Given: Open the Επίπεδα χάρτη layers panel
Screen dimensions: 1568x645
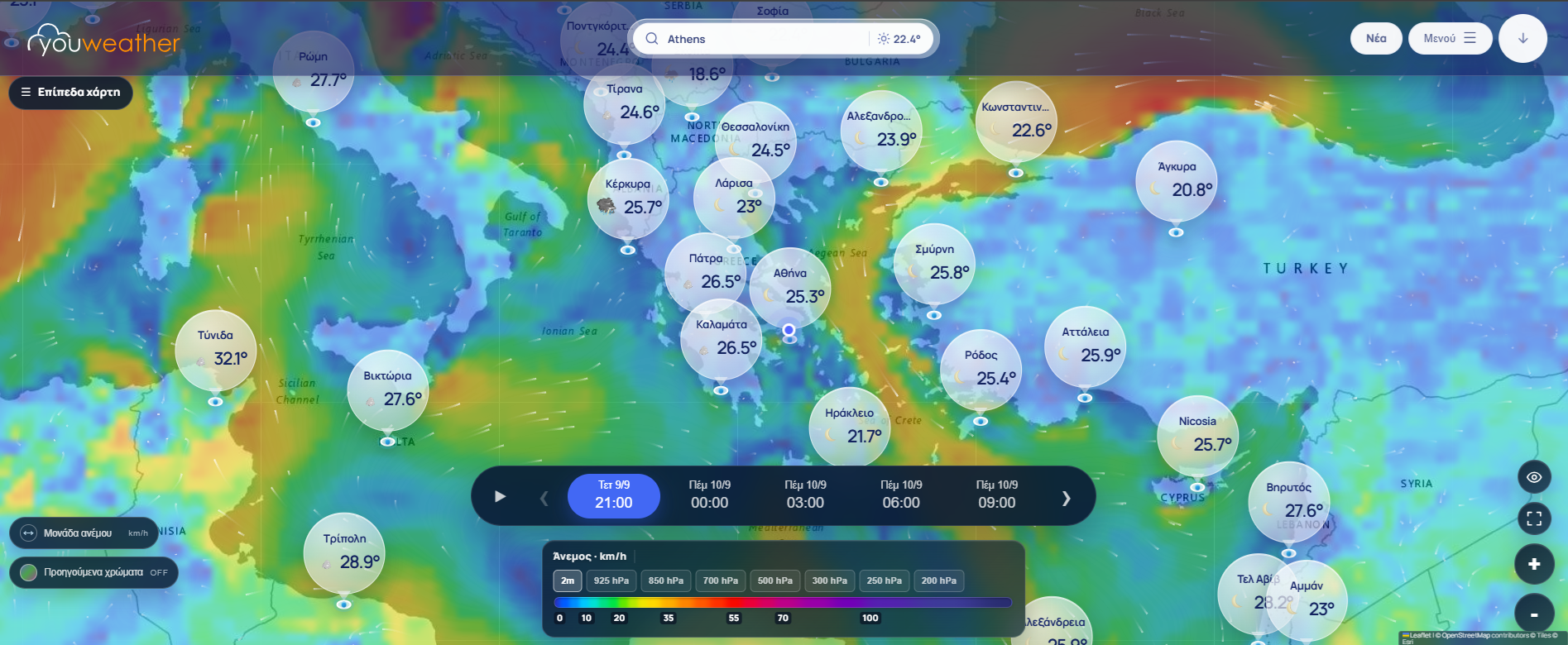Looking at the screenshot, I should click(x=71, y=92).
